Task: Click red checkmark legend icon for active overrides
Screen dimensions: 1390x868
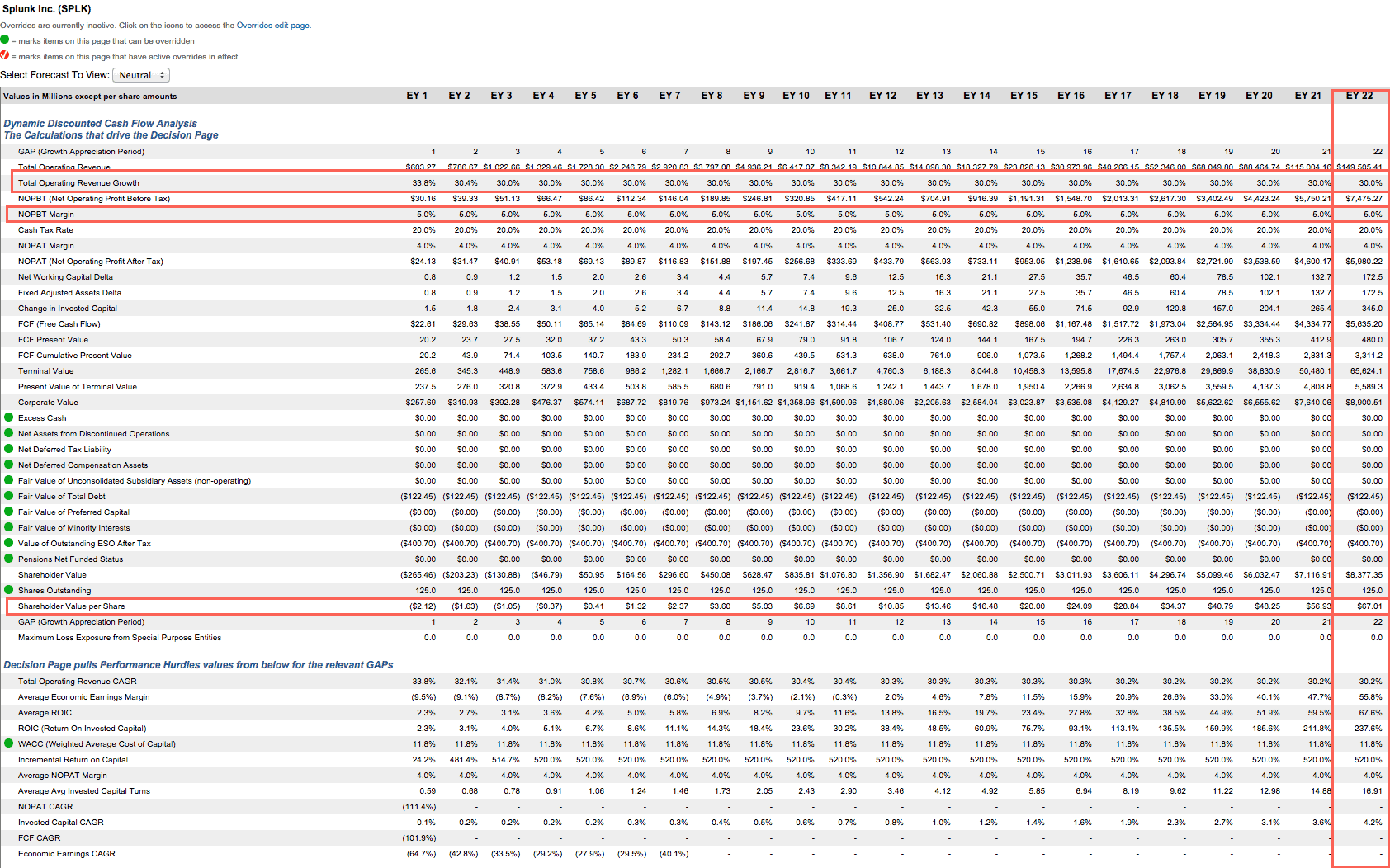Action: coord(5,55)
